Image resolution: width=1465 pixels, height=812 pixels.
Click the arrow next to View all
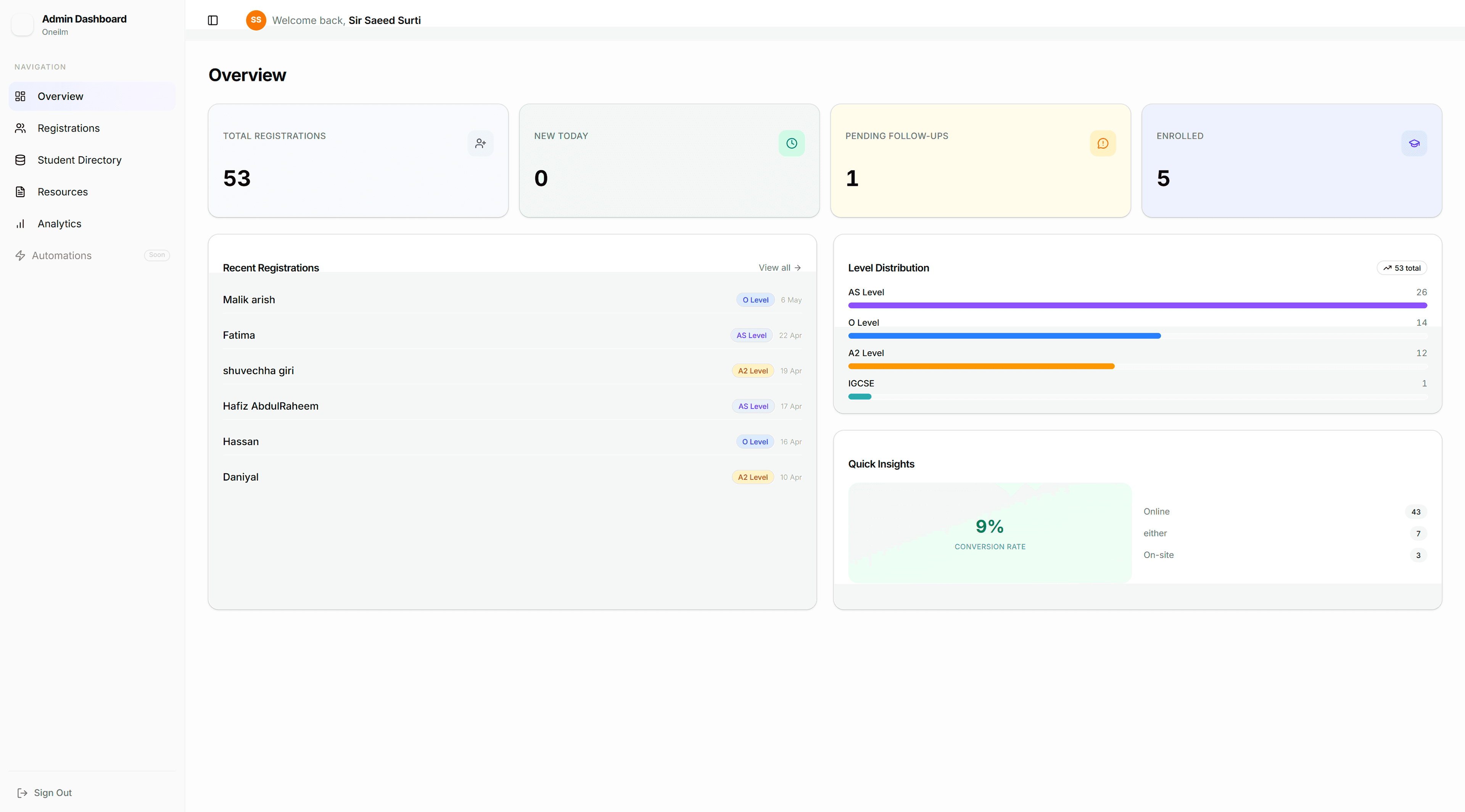click(x=798, y=268)
